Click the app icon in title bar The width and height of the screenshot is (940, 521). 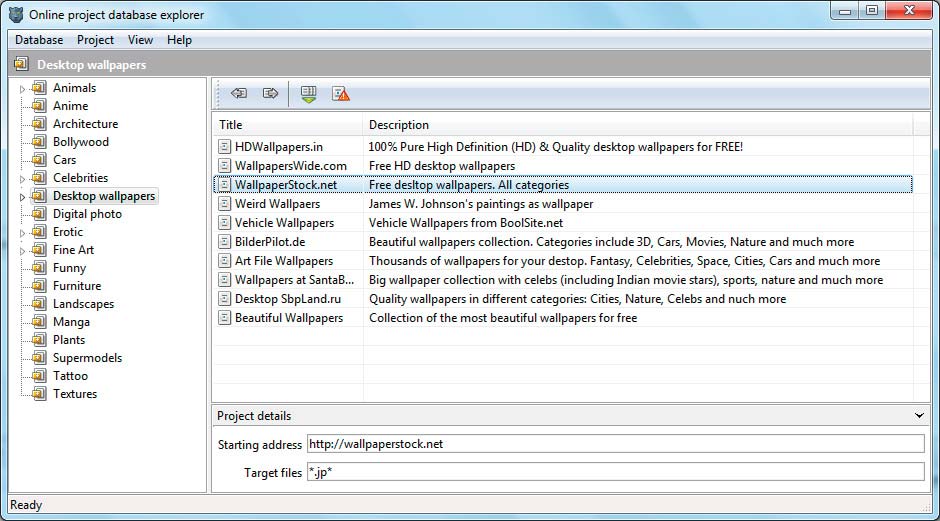[16, 14]
